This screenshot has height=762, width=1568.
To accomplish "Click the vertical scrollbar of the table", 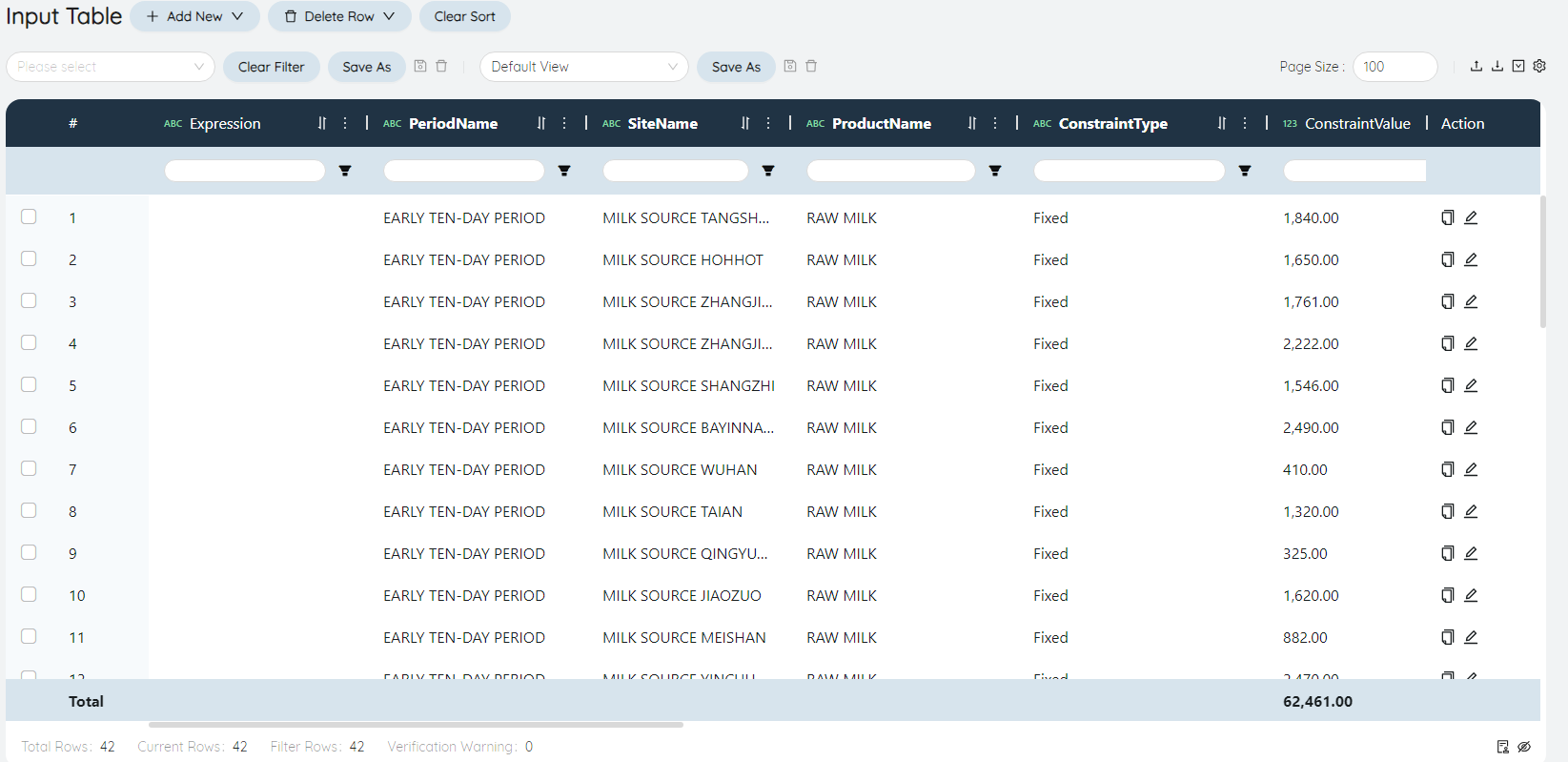I will tap(1543, 262).
